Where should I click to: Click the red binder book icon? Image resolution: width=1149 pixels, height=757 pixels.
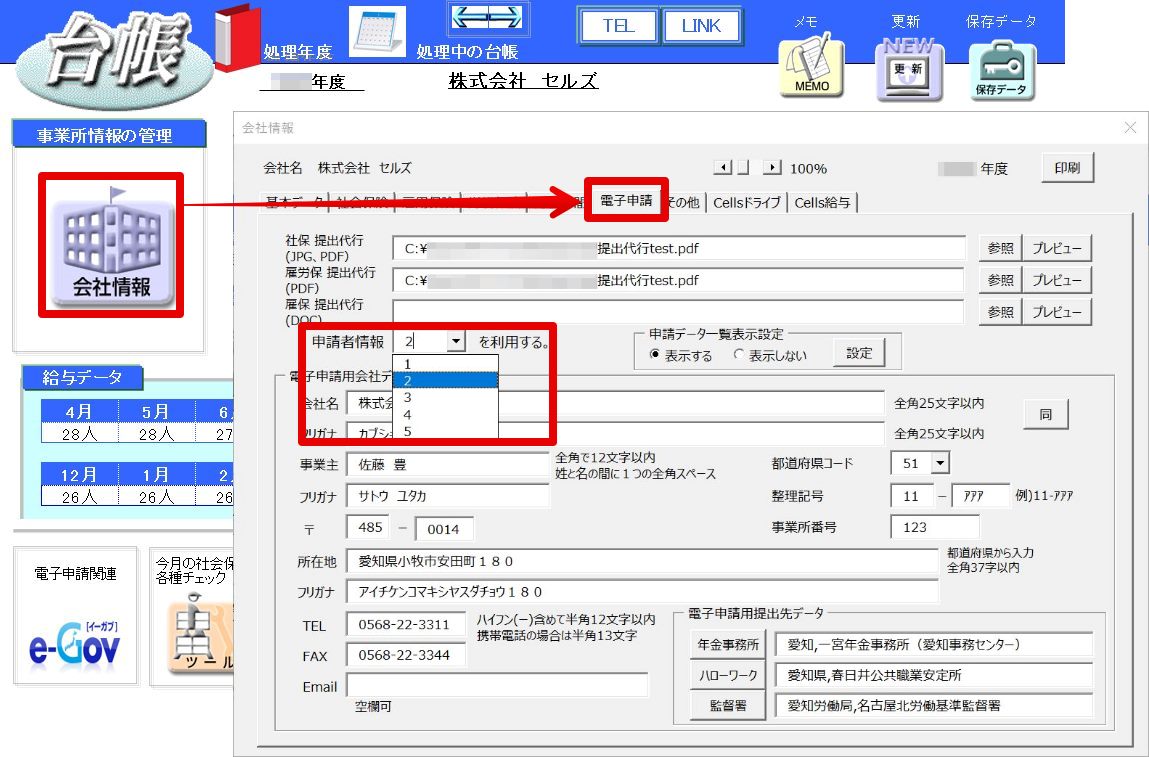[237, 38]
